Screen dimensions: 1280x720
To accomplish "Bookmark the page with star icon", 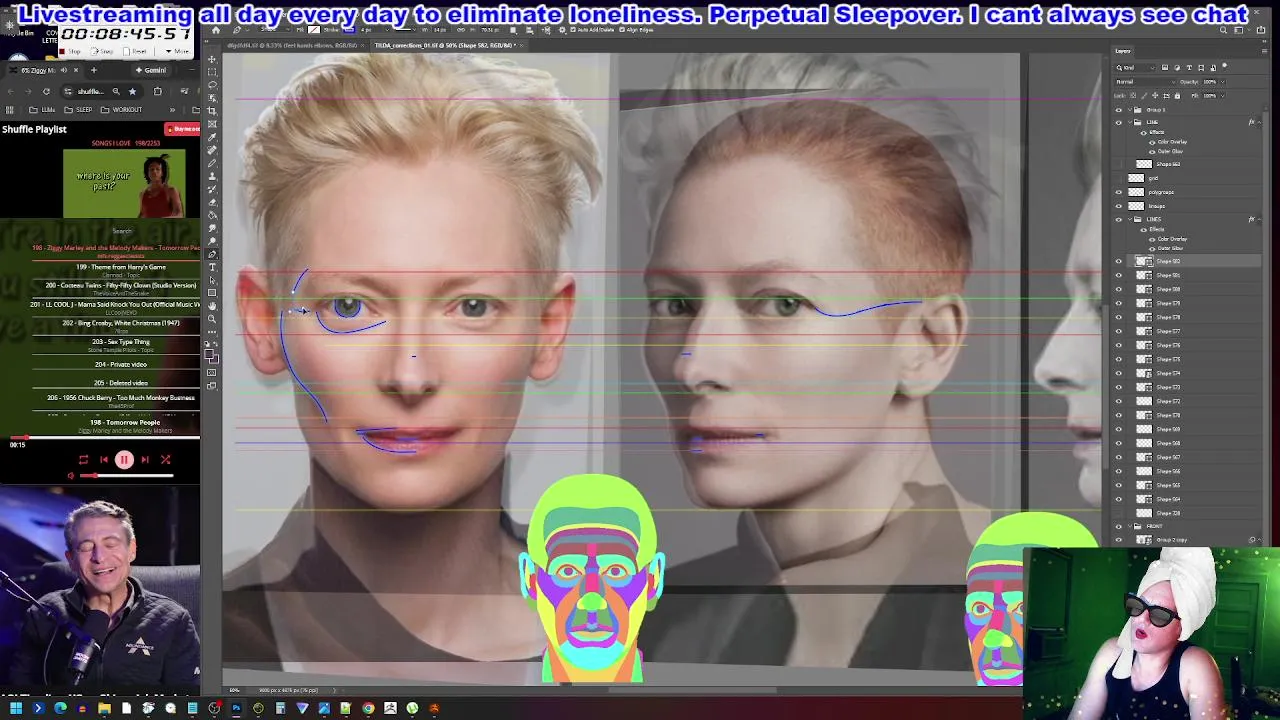I will coord(132,92).
